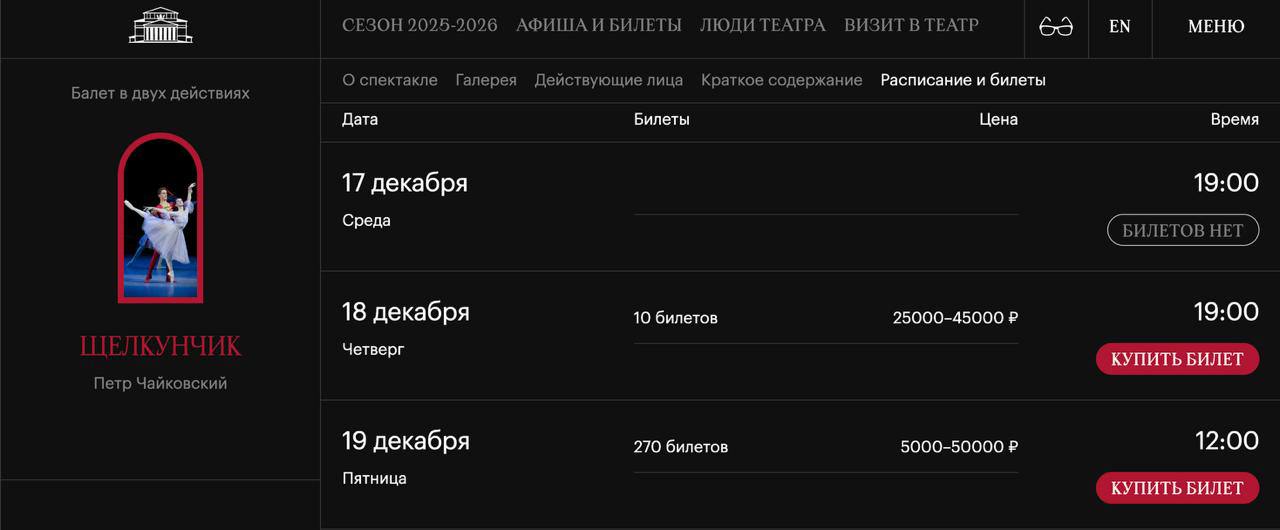Select the Действующие лица tab
1280x530 pixels.
tap(608, 80)
